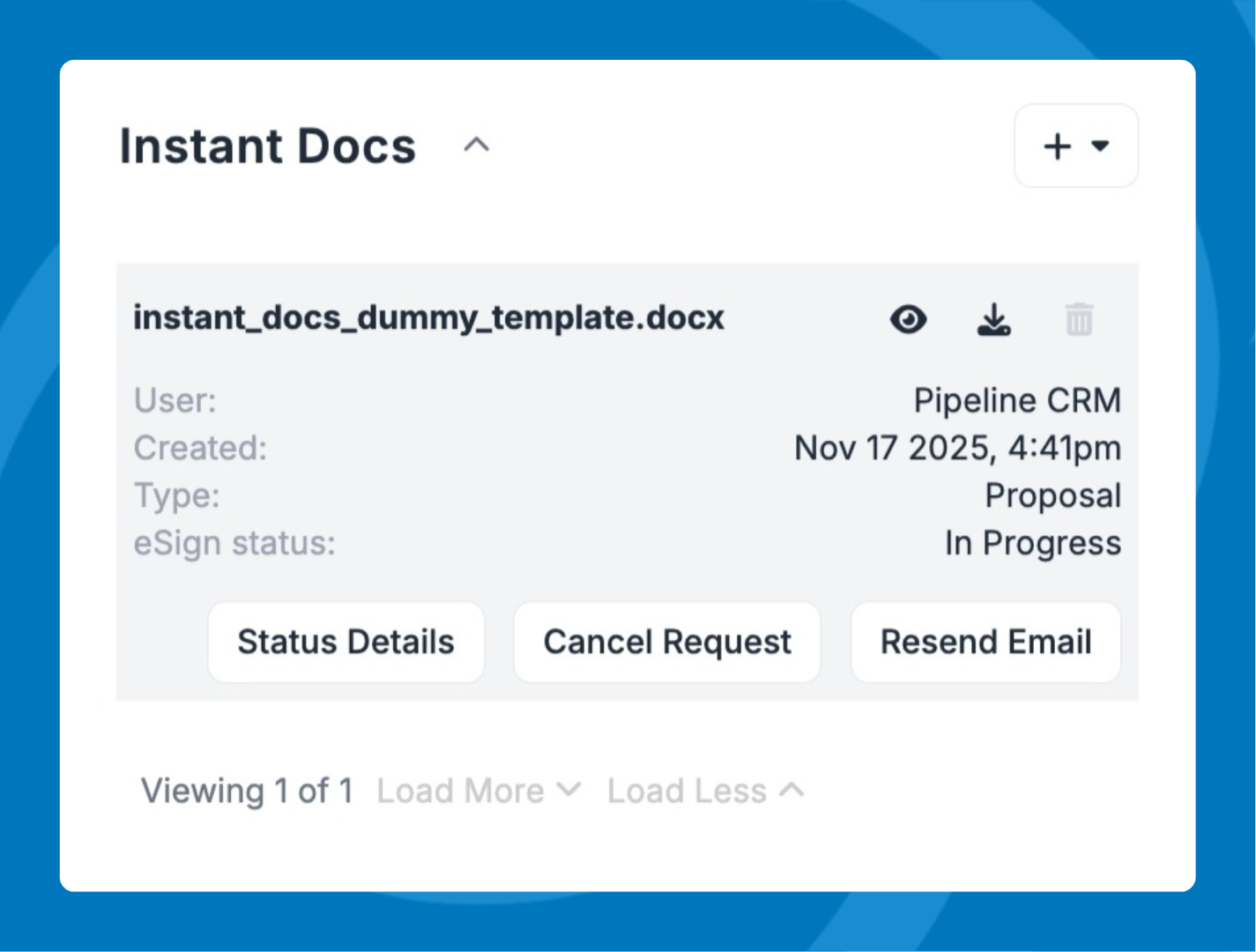The height and width of the screenshot is (952, 1256).
Task: Click the Nov 17 2025 created date
Action: [956, 448]
